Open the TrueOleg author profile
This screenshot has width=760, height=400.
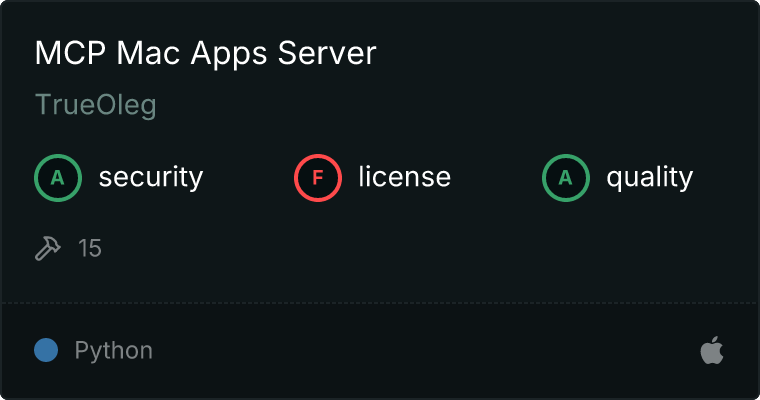95,105
